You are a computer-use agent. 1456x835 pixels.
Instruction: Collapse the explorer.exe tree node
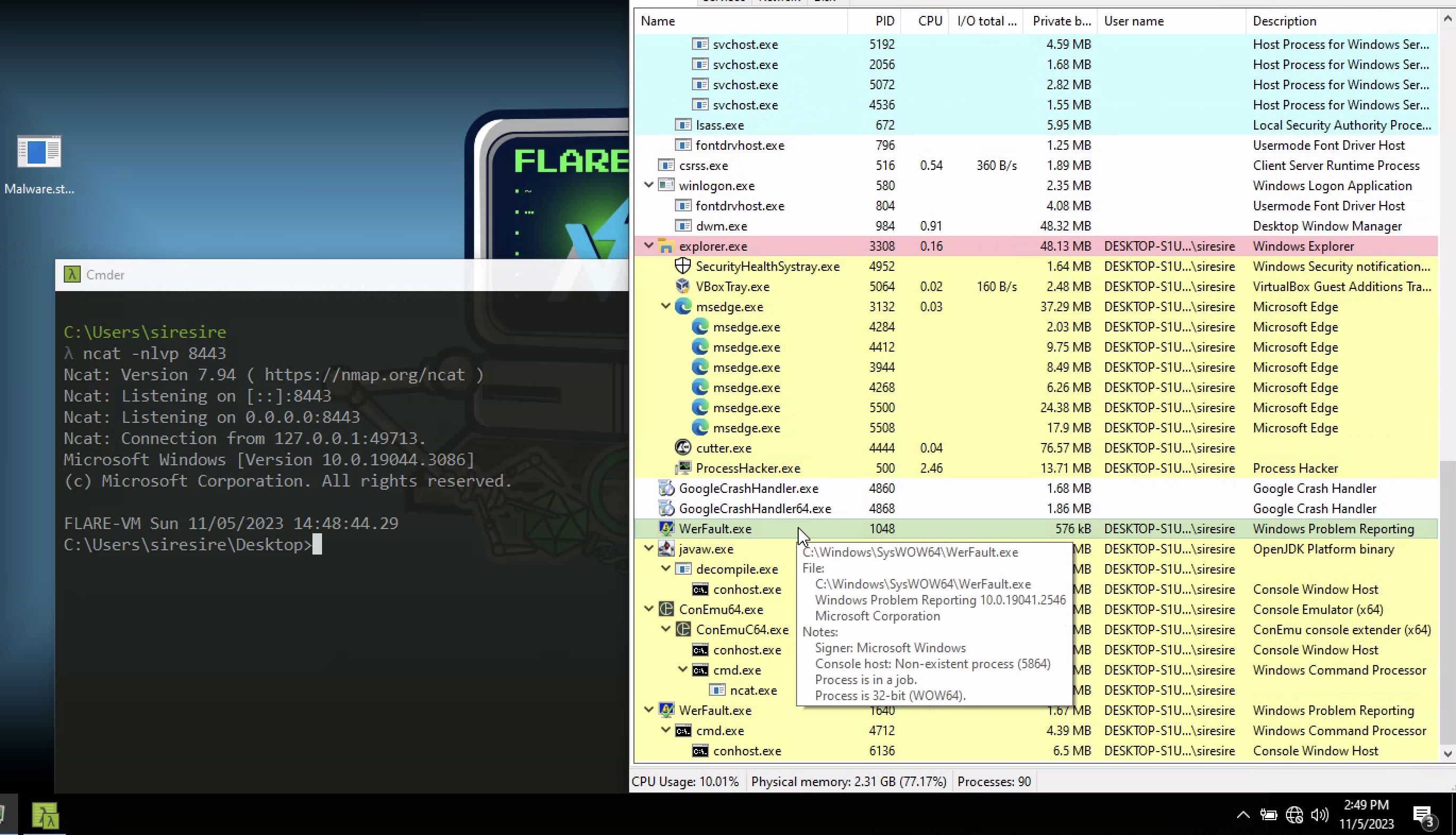649,245
